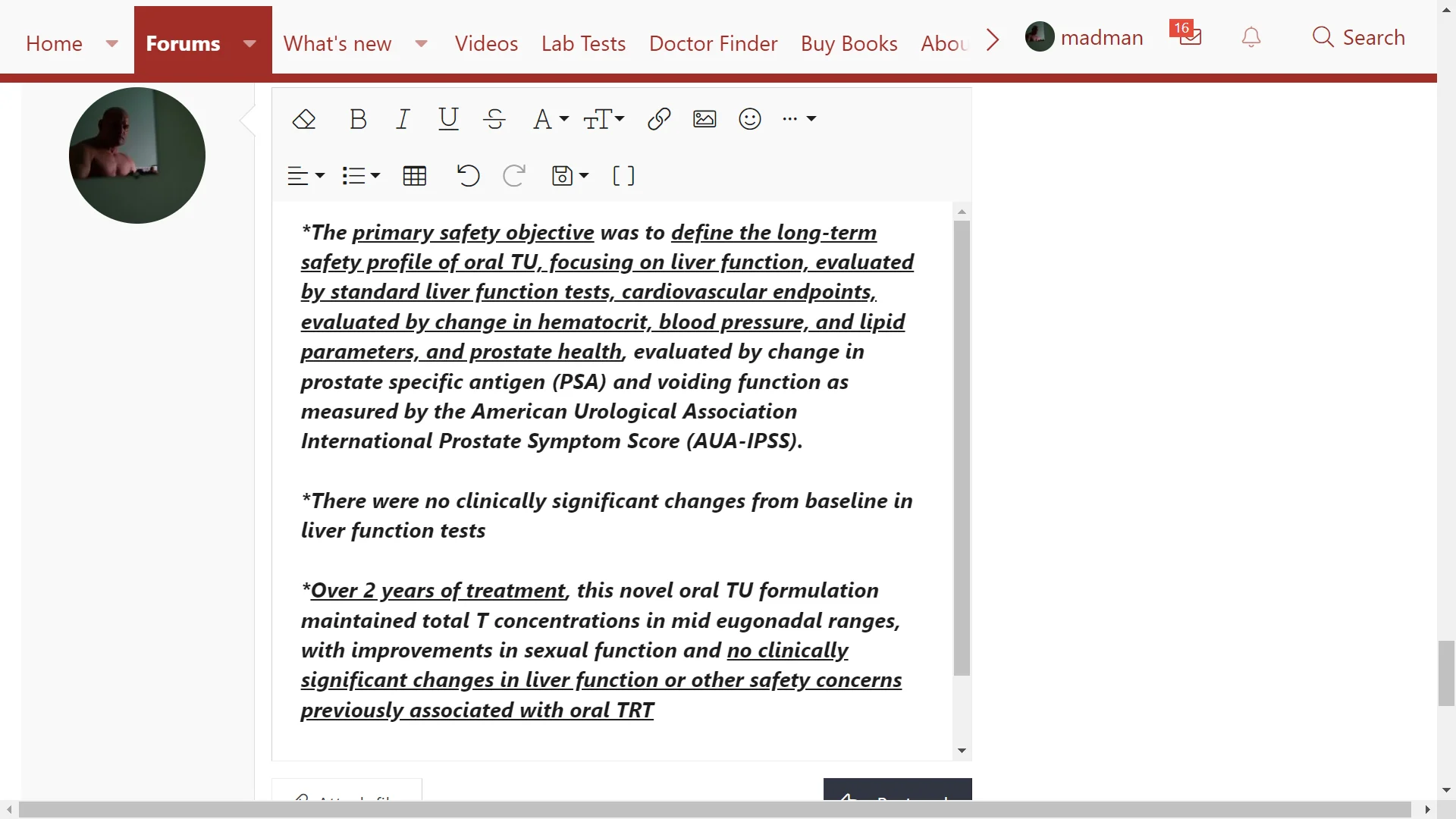Click the text 'Over 2 years of treatment'
The image size is (1456, 819).
pos(438,591)
